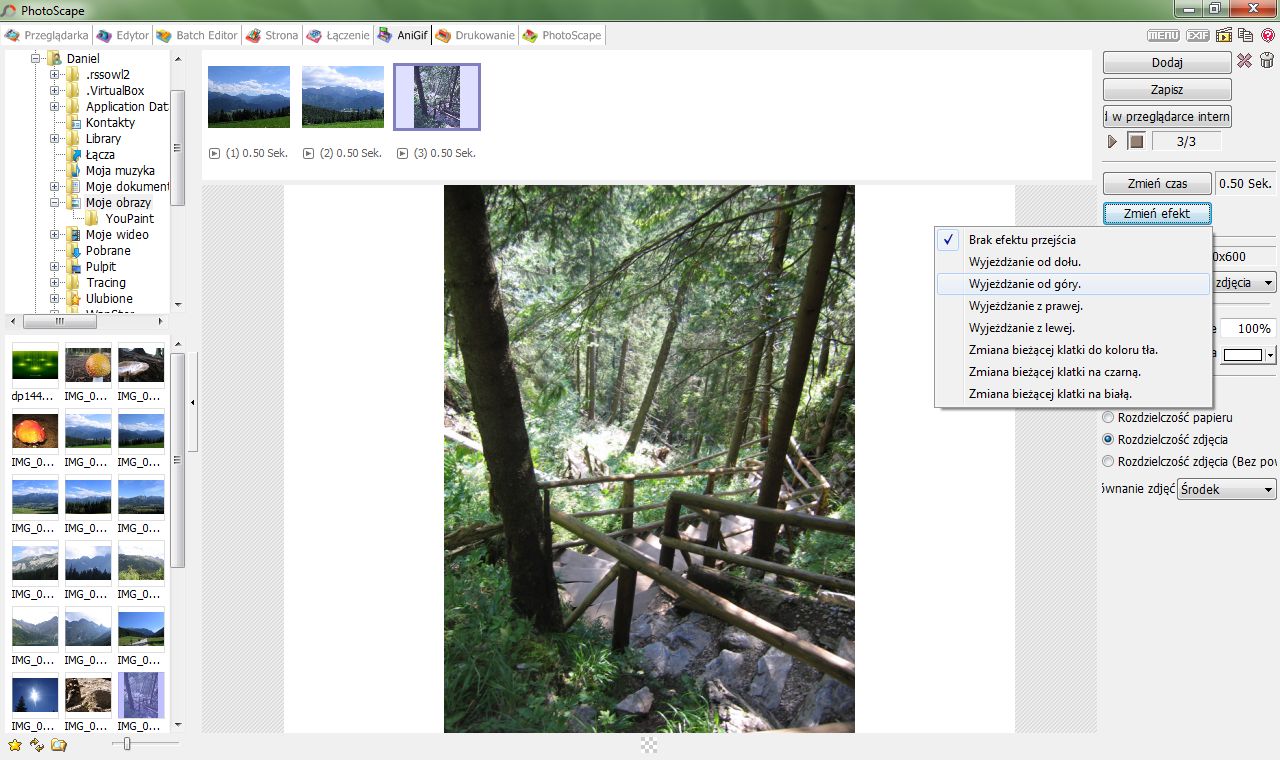Viewport: 1280px width, 760px height.
Task: Click the open-folder icon at bottom left
Action: click(x=59, y=745)
